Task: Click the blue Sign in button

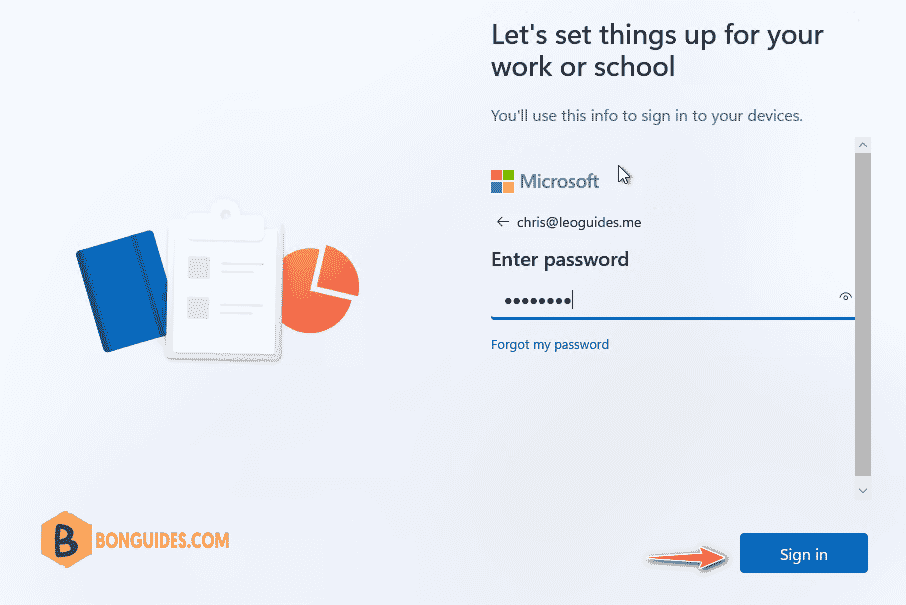Action: (x=804, y=553)
